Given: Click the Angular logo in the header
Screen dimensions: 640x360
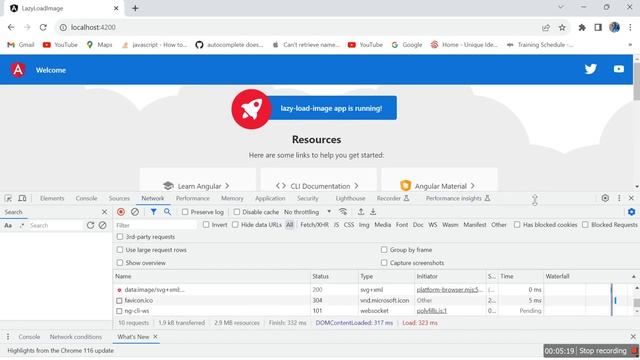Looking at the screenshot, I should [18, 70].
